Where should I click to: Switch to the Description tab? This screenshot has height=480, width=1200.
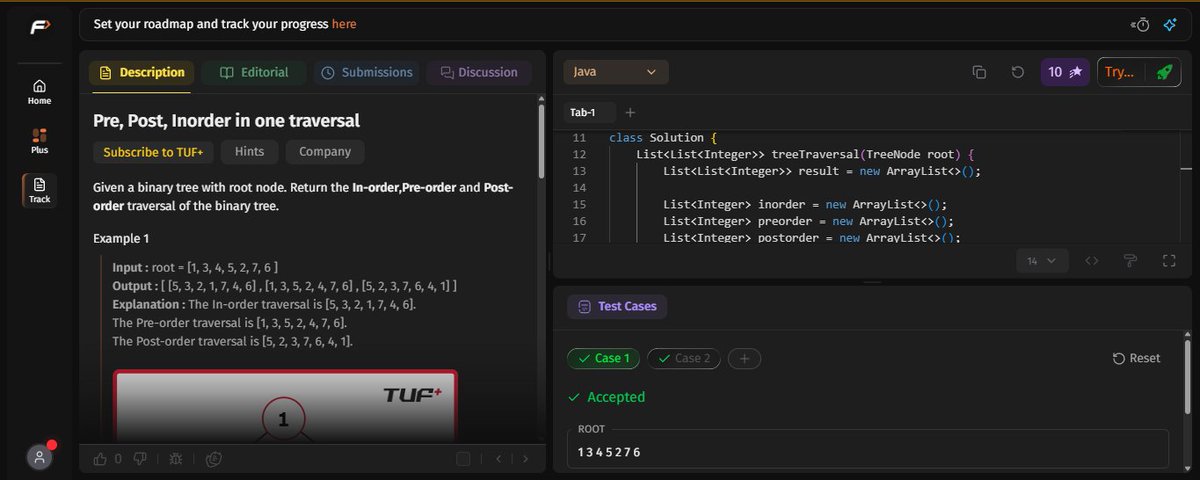coord(140,72)
